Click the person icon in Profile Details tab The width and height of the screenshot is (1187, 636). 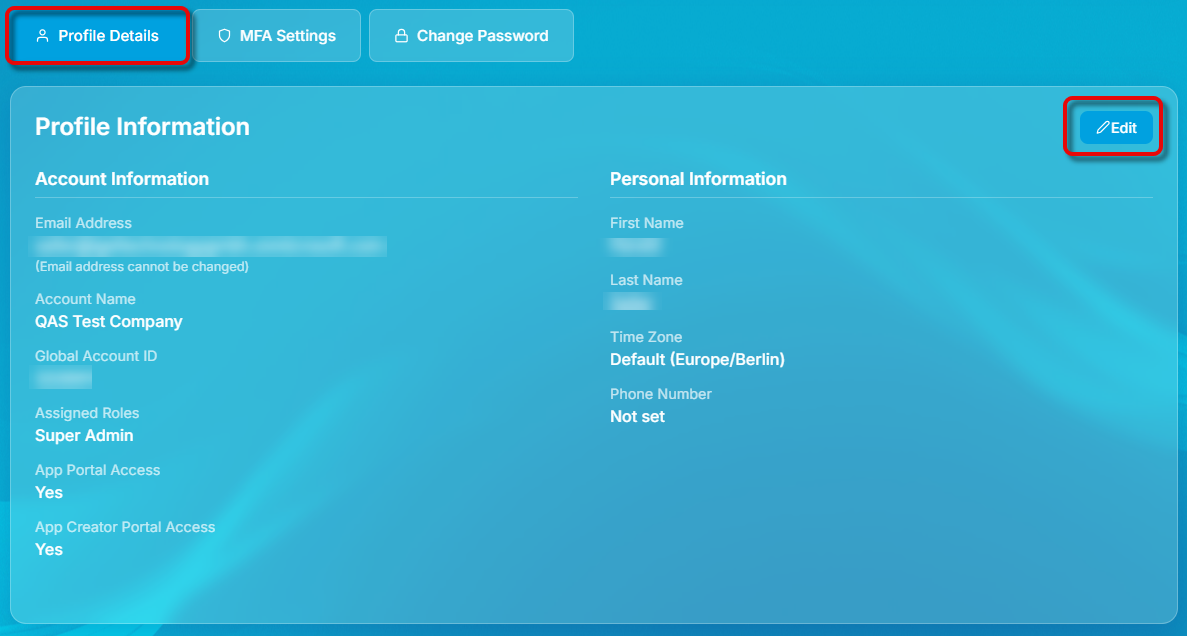[x=42, y=36]
